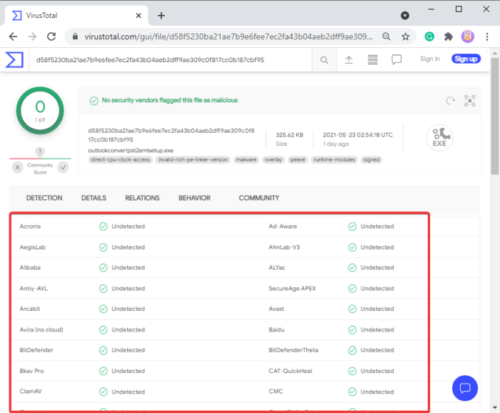This screenshot has width=500, height=413.
Task: Click the search magnifier in VirusTotal header
Action: [x=324, y=60]
